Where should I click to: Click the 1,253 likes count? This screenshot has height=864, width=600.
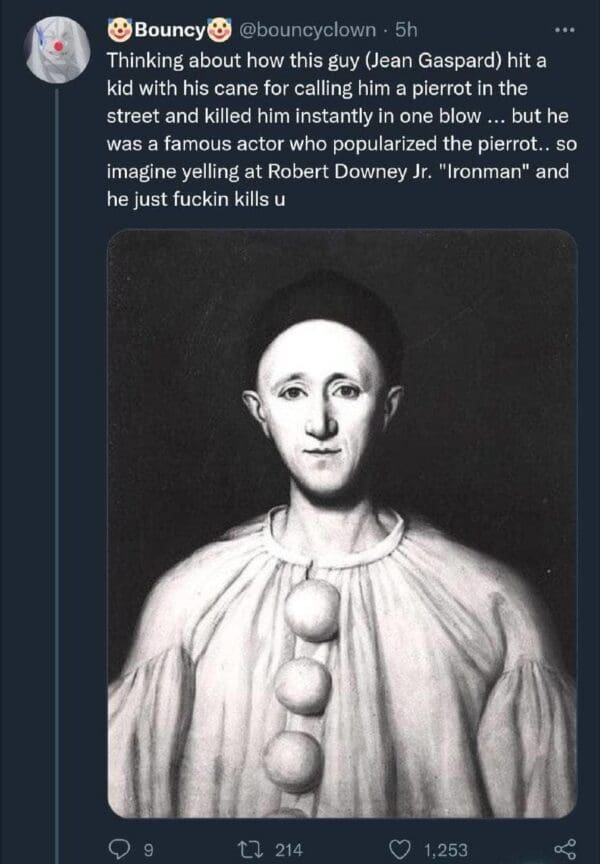point(445,850)
